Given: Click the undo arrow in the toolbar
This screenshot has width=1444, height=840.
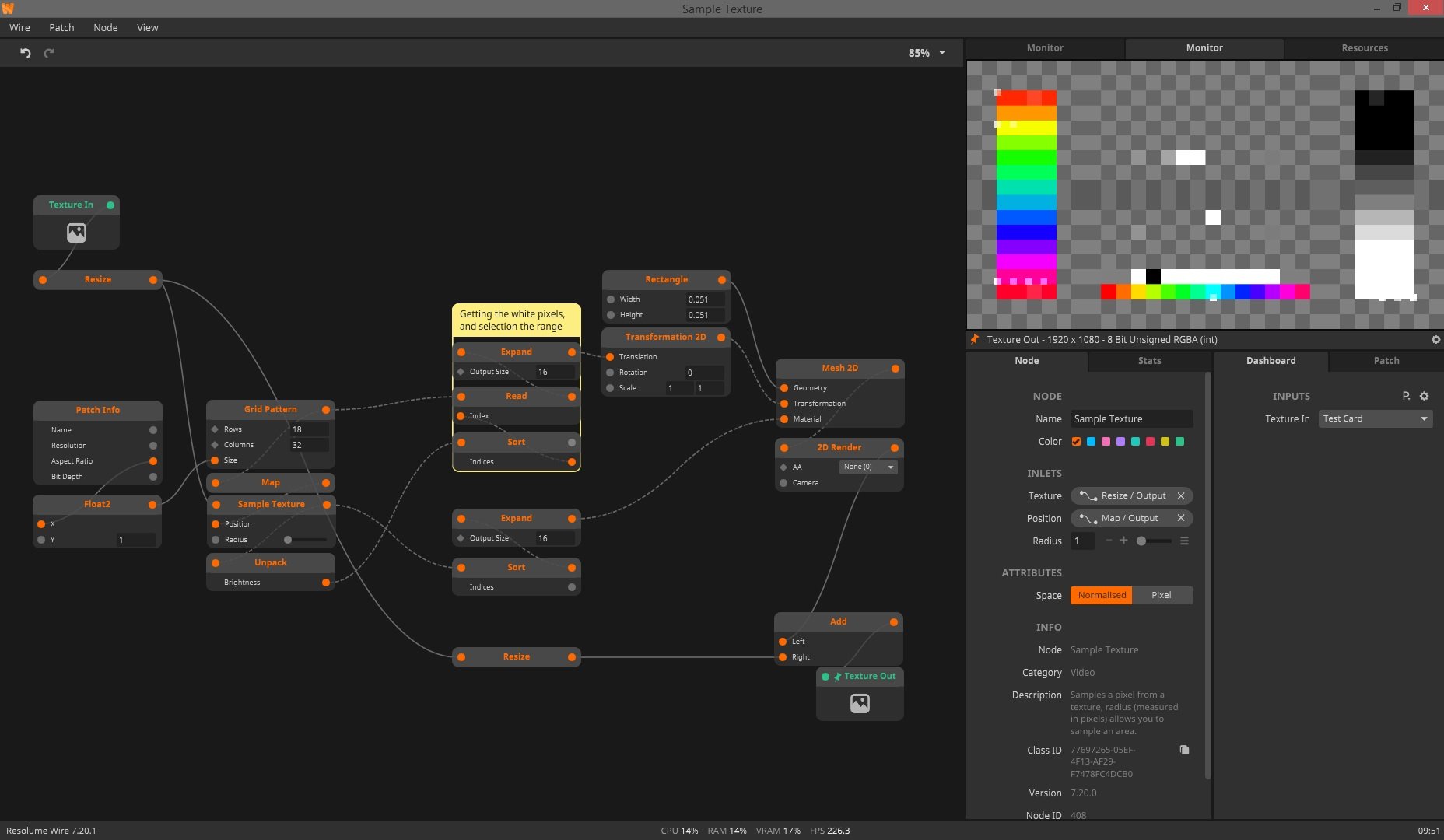Looking at the screenshot, I should (x=26, y=53).
